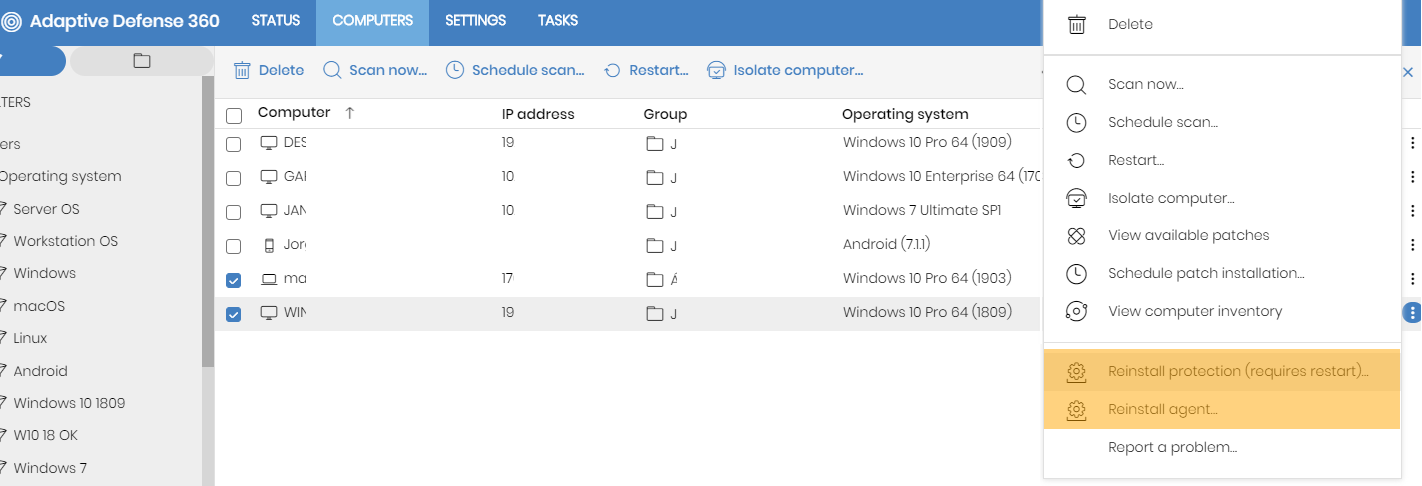Click disc icon beside View computer inventory

click(1076, 311)
